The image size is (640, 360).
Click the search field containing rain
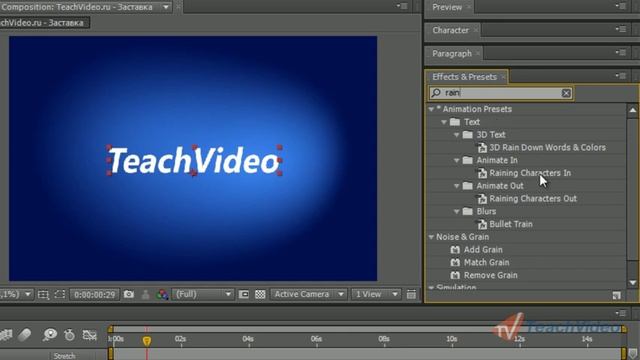[x=500, y=93]
